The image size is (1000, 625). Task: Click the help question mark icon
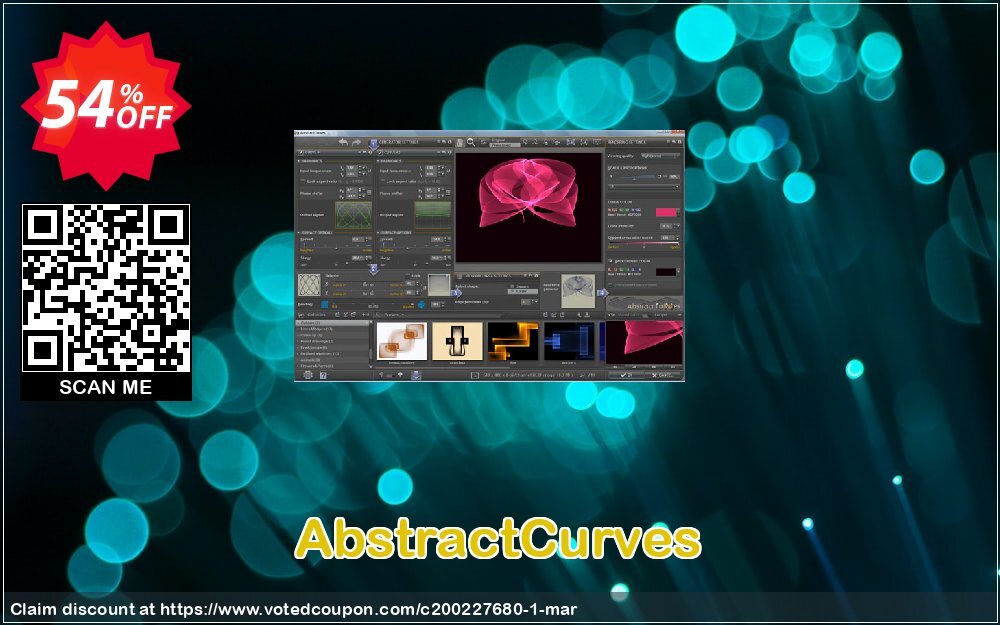tap(323, 375)
